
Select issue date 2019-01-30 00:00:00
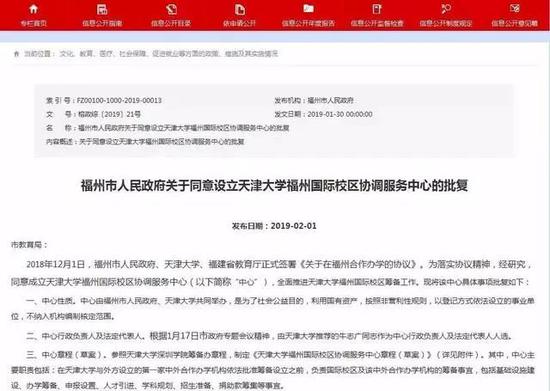(x=340, y=114)
